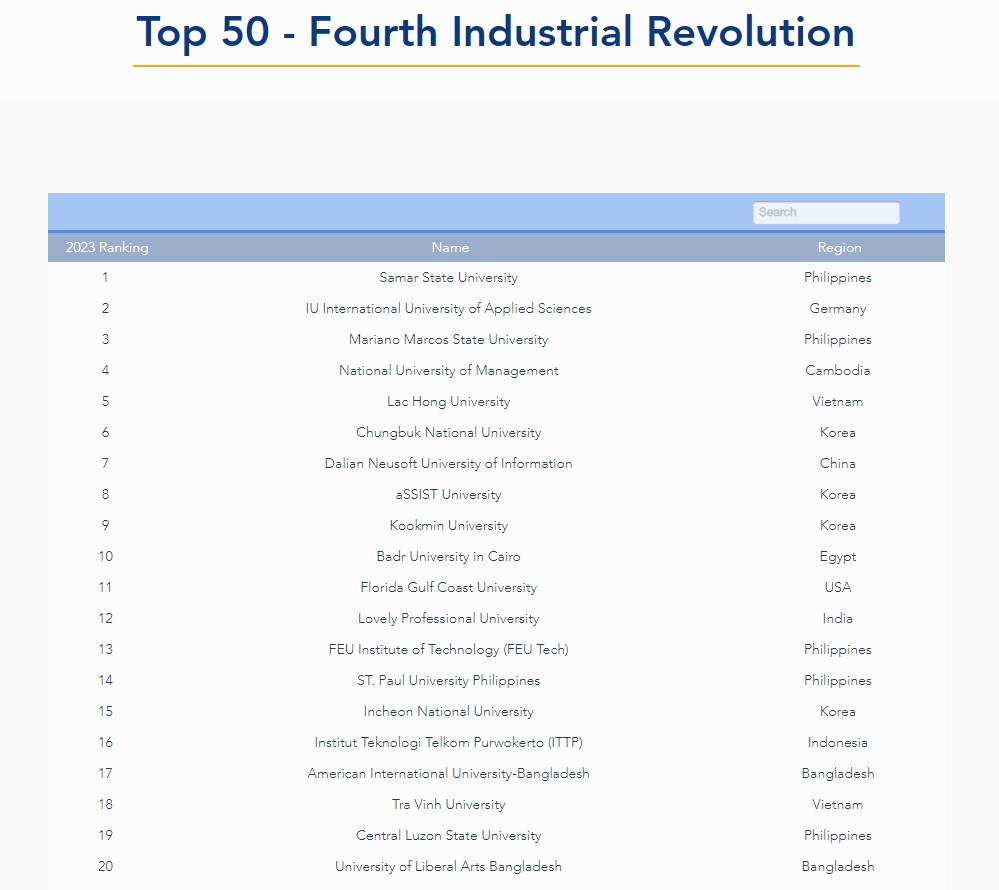999x890 pixels.
Task: Select the Lac Hong University row
Action: coord(448,402)
